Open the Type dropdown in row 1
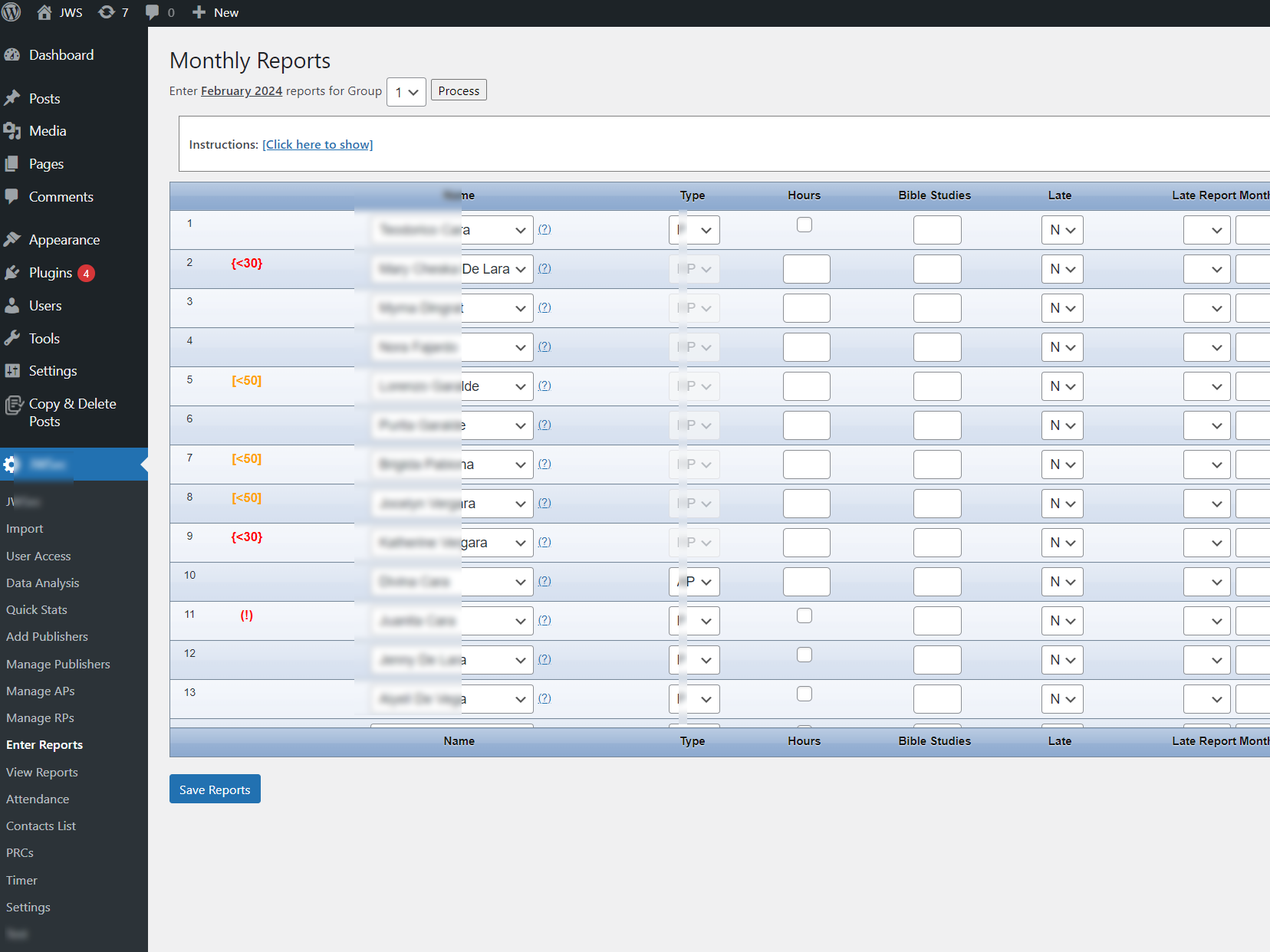Viewport: 1270px width, 952px height. (x=694, y=230)
